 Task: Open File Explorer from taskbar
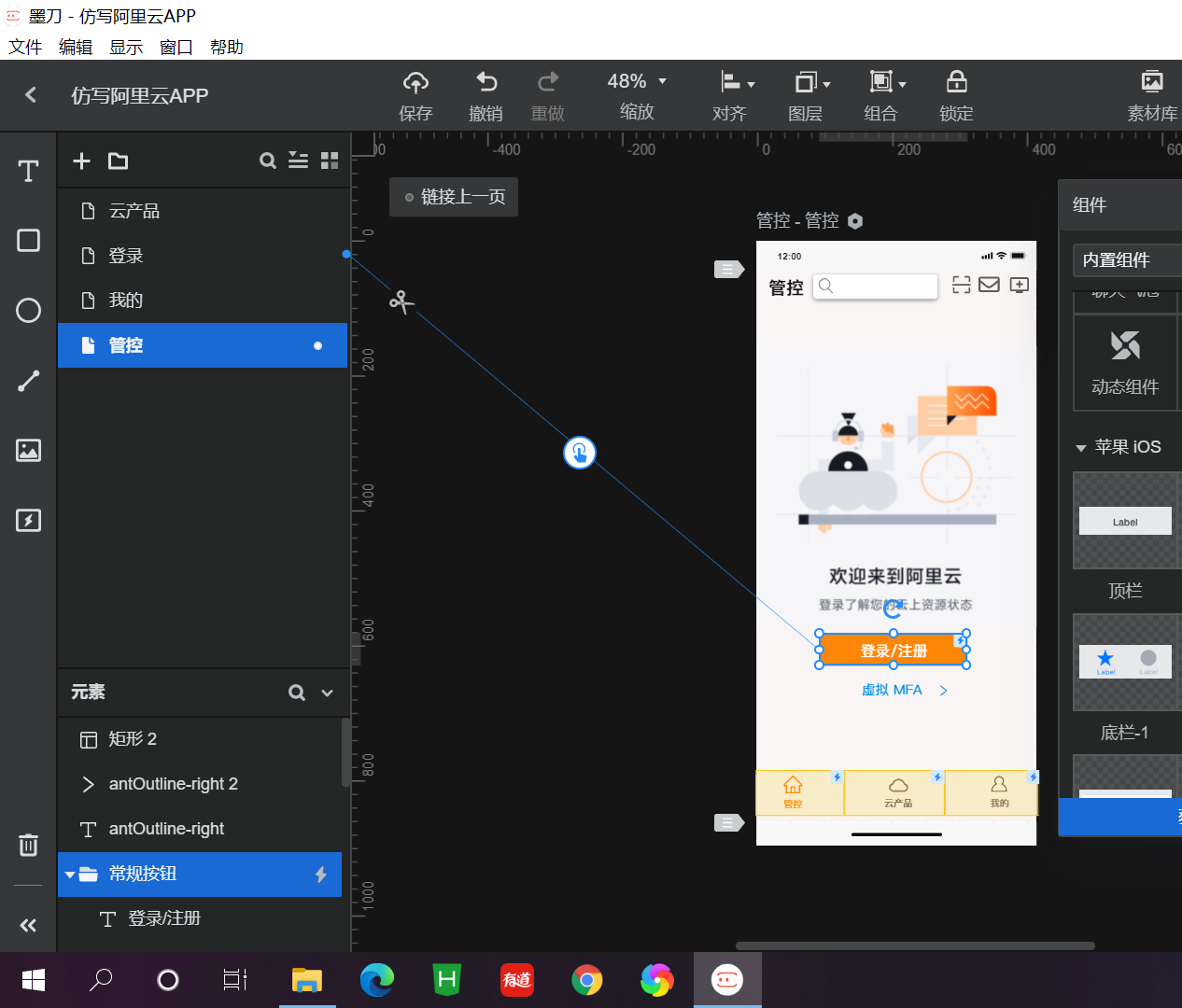coord(307,980)
